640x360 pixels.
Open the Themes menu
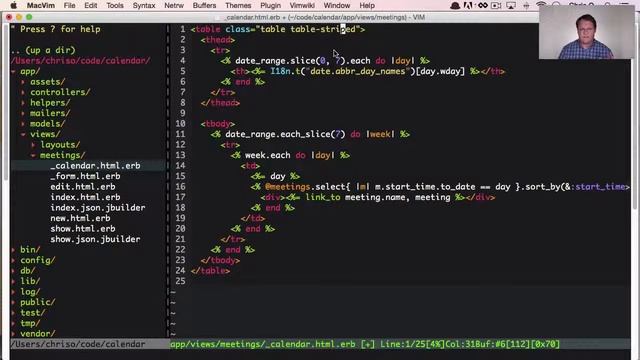(x=238, y=5)
